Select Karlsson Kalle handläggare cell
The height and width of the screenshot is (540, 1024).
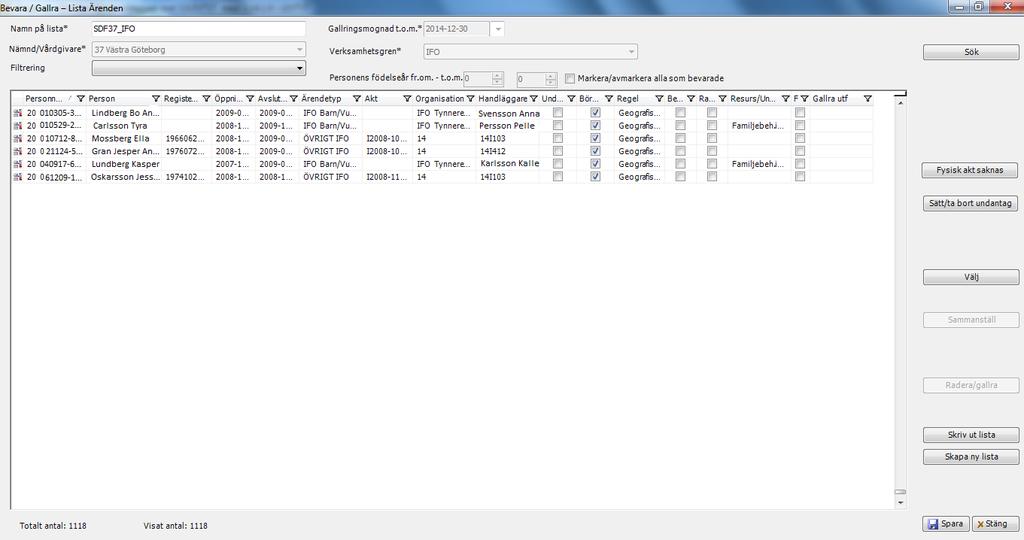pyautogui.click(x=509, y=164)
